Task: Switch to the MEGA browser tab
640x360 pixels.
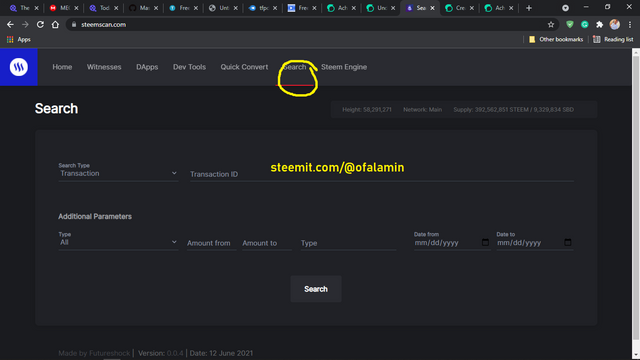Action: point(64,8)
